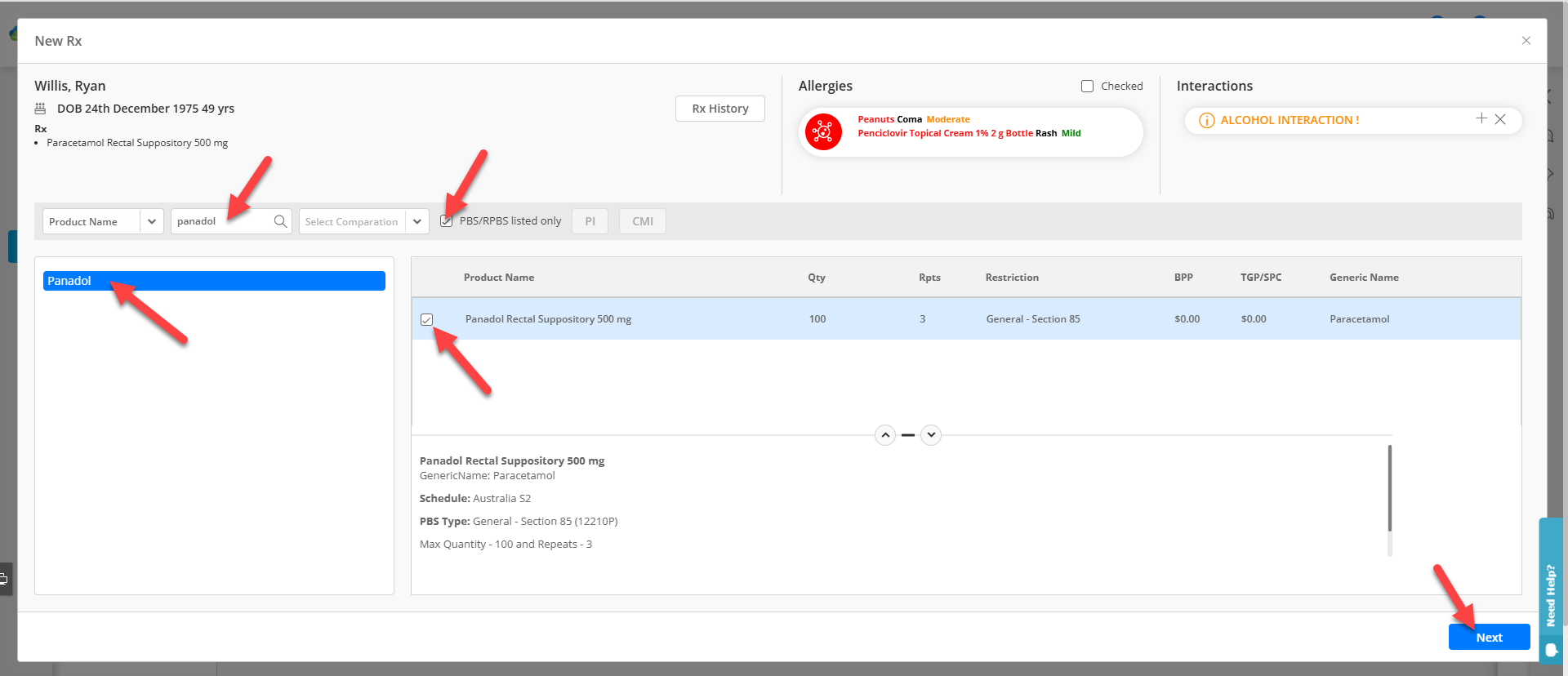Click General - Section 85 restriction cell
Viewport: 1568px width, 676px height.
click(x=1033, y=319)
